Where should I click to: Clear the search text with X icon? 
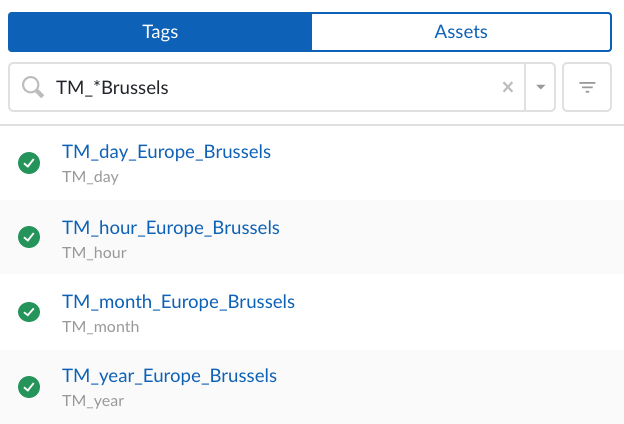[508, 88]
